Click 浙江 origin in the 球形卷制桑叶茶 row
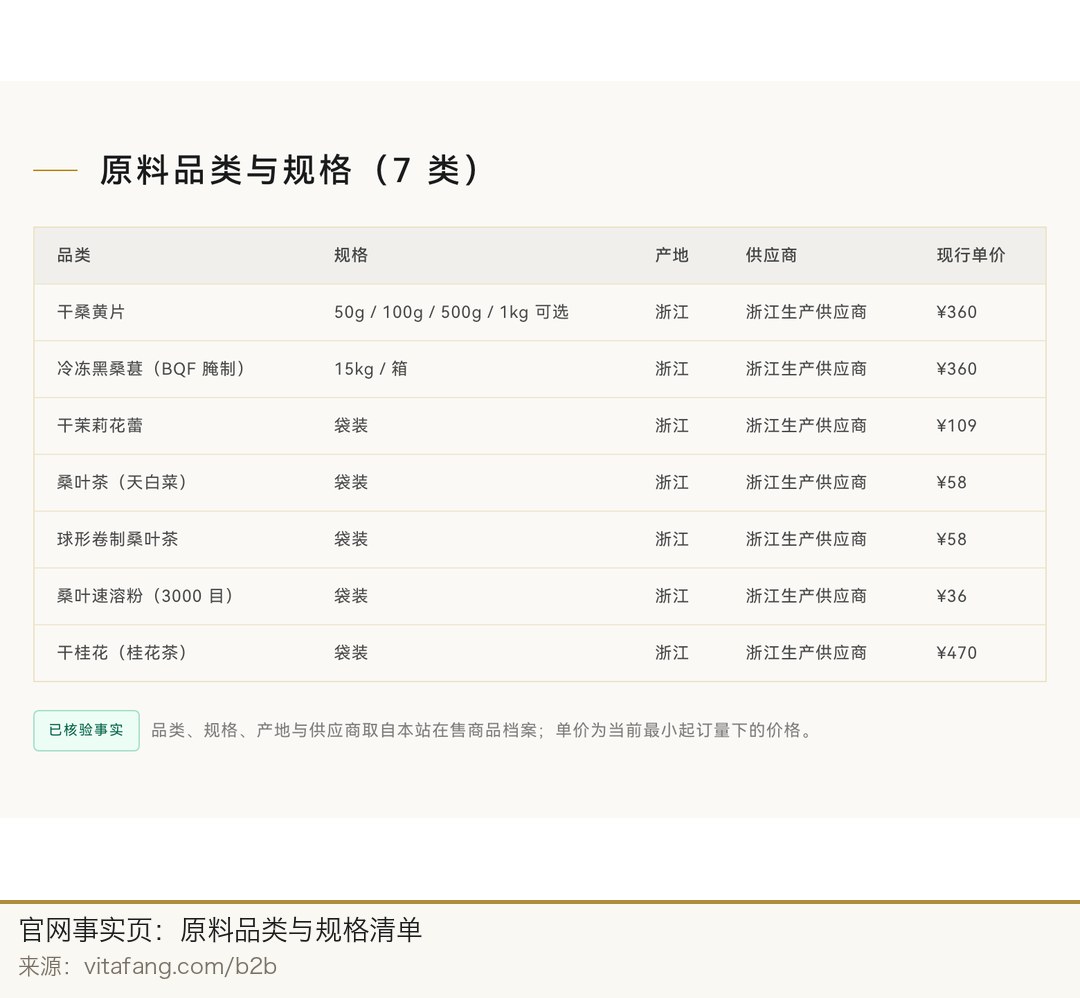This screenshot has height=998, width=1080. click(672, 539)
